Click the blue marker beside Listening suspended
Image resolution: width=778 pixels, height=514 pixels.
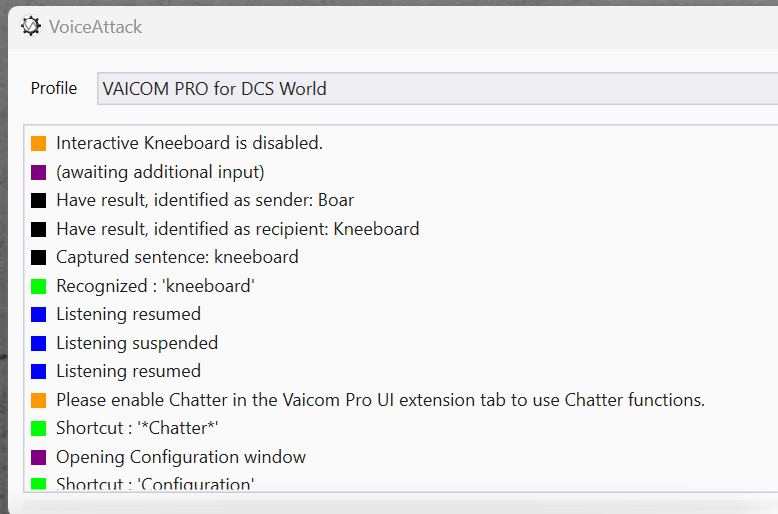point(39,343)
